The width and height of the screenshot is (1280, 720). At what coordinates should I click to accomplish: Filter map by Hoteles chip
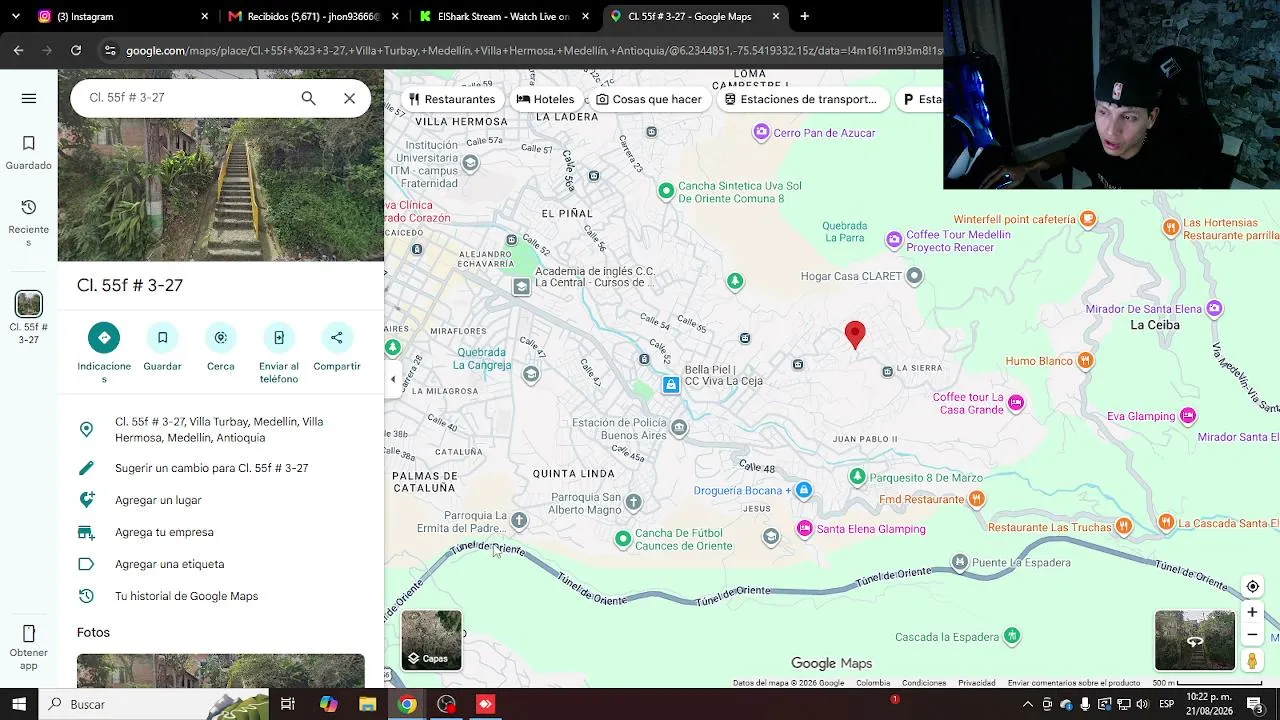coord(546,99)
